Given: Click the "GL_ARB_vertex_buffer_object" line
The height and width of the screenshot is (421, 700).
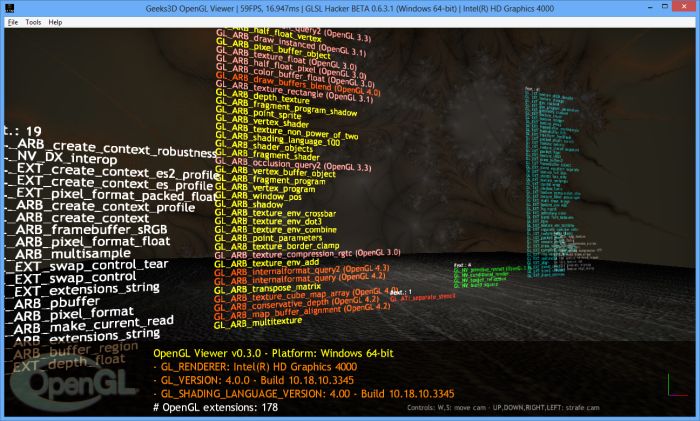Looking at the screenshot, I should click(x=275, y=171).
